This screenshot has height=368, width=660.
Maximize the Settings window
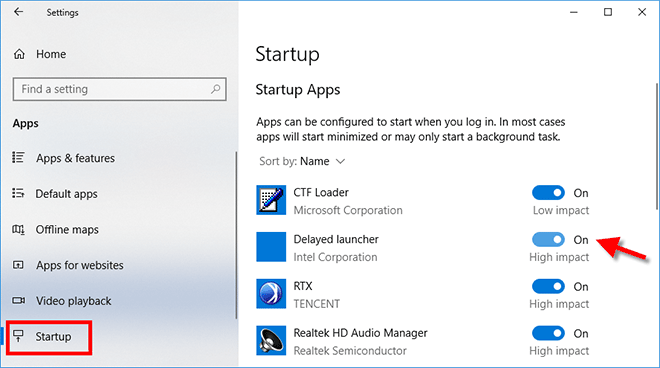tap(608, 12)
